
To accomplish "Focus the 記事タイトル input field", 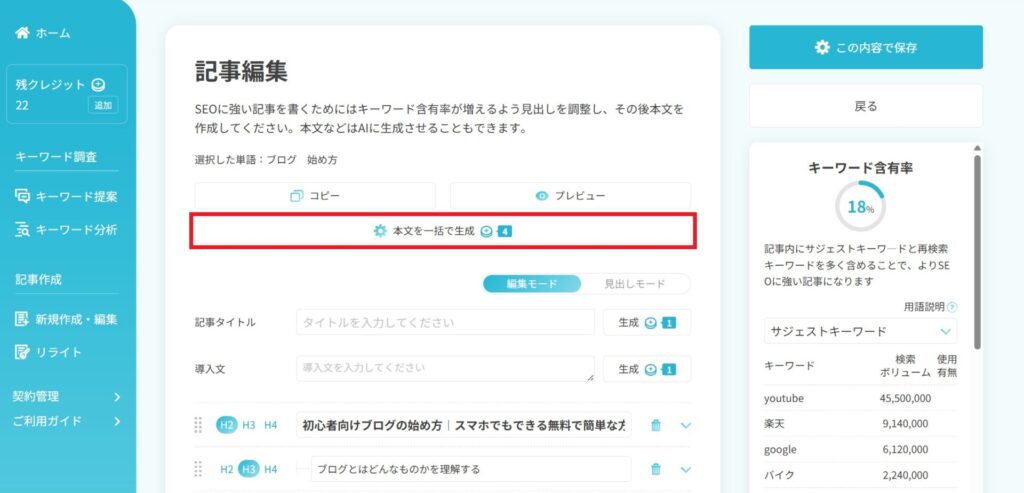I will click(445, 323).
